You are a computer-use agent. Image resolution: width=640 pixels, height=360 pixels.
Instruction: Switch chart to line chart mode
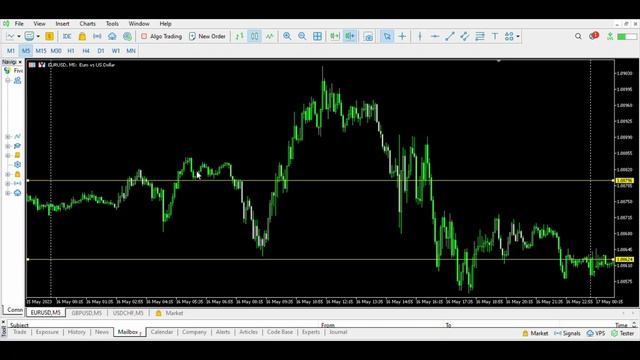(269, 36)
